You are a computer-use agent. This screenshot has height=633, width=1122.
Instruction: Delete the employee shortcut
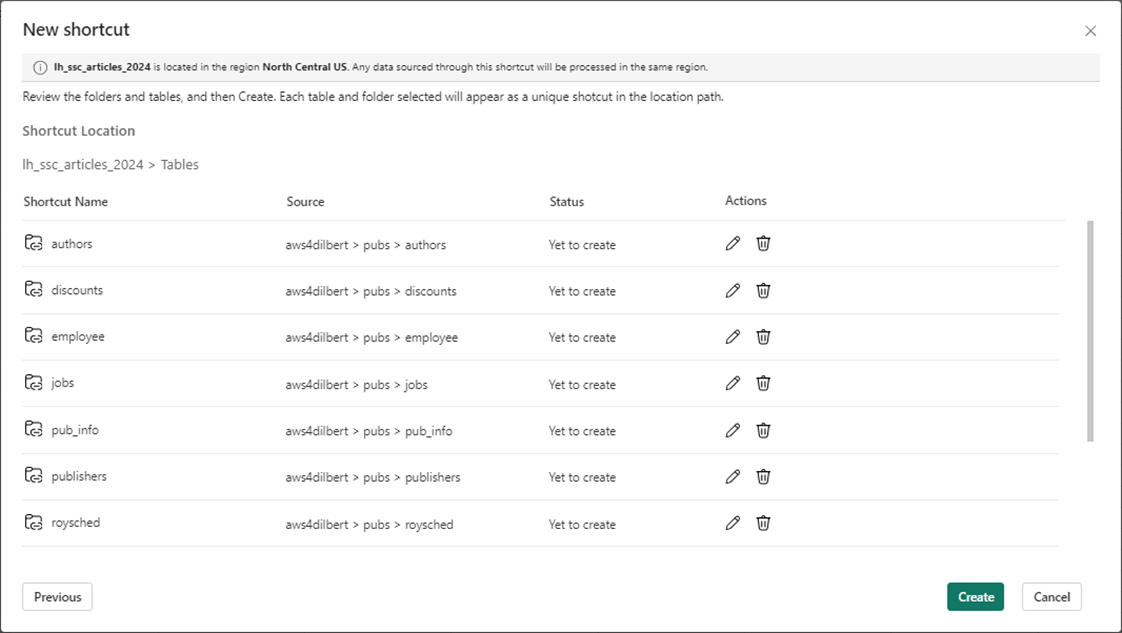763,337
